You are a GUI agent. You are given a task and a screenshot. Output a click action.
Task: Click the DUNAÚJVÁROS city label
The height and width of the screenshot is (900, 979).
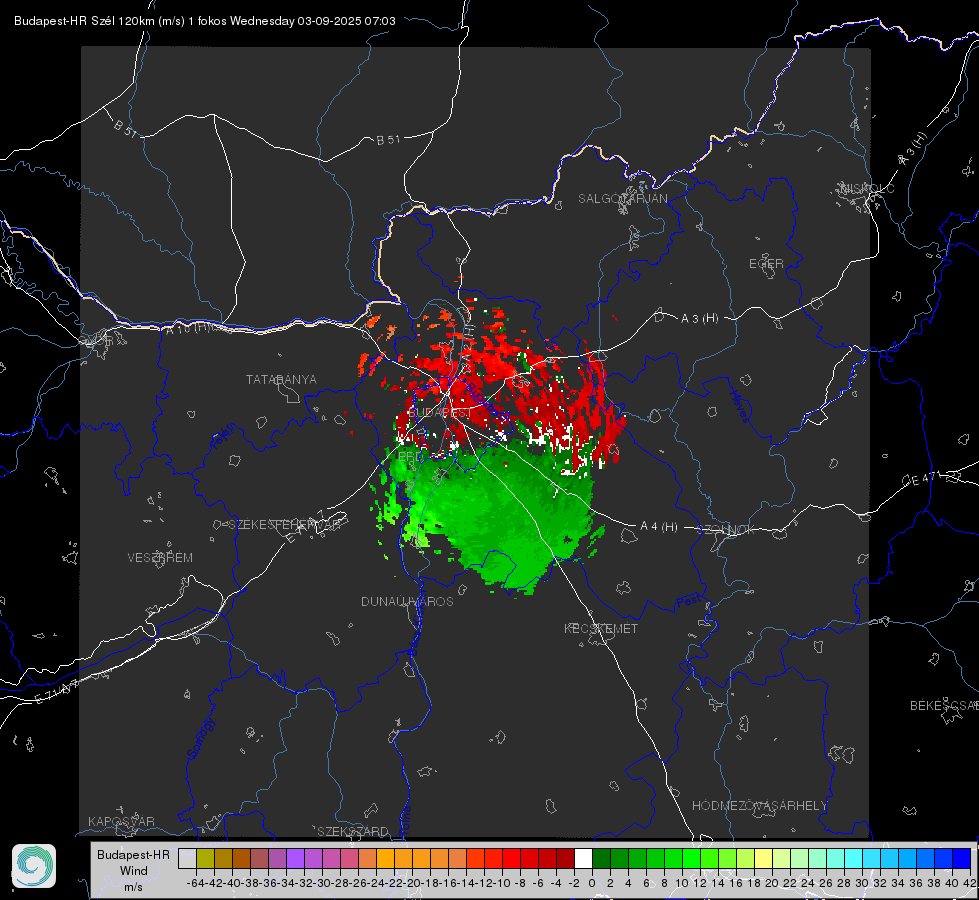click(407, 601)
